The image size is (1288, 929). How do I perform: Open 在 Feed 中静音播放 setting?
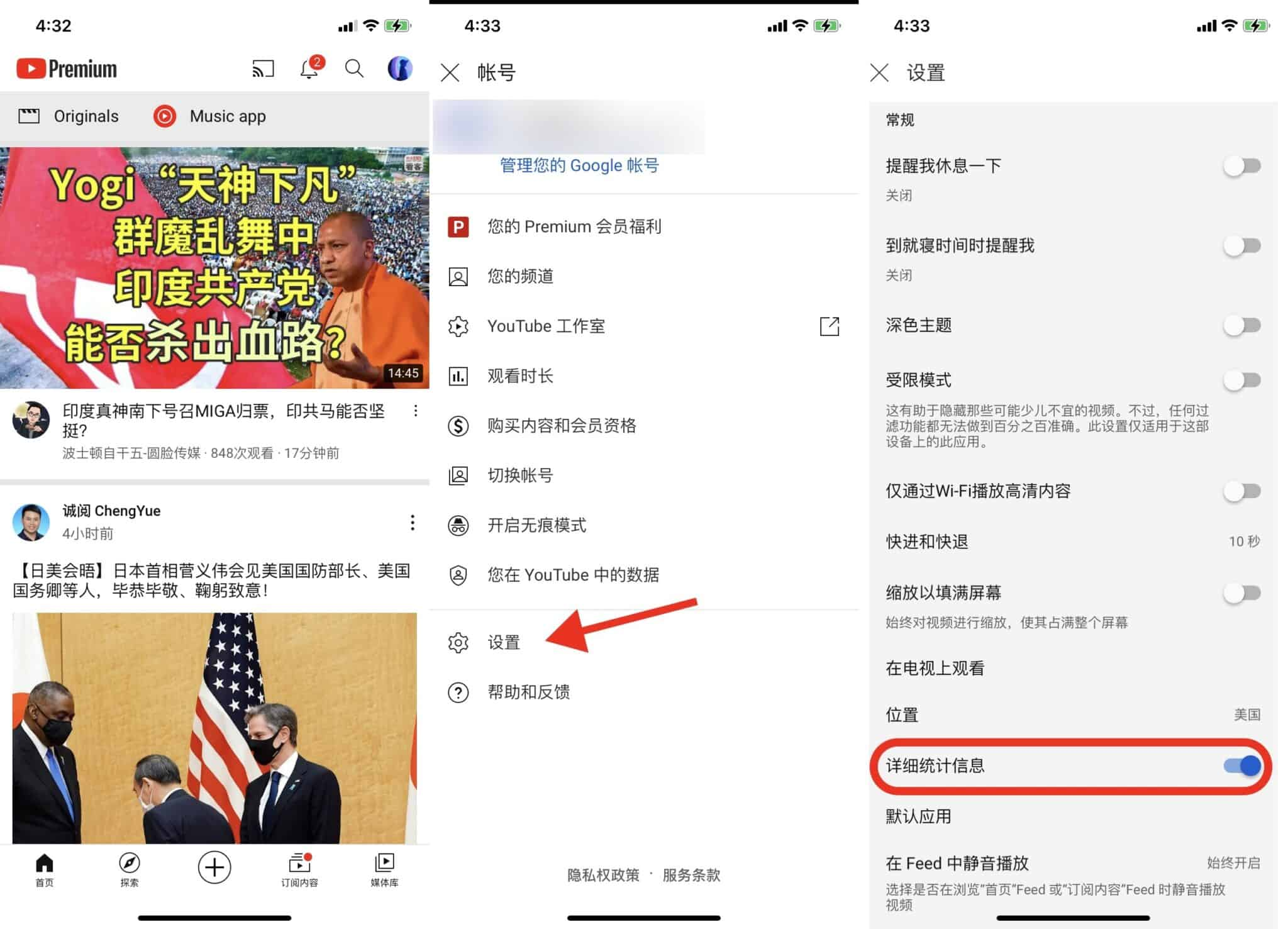[x=1073, y=882]
